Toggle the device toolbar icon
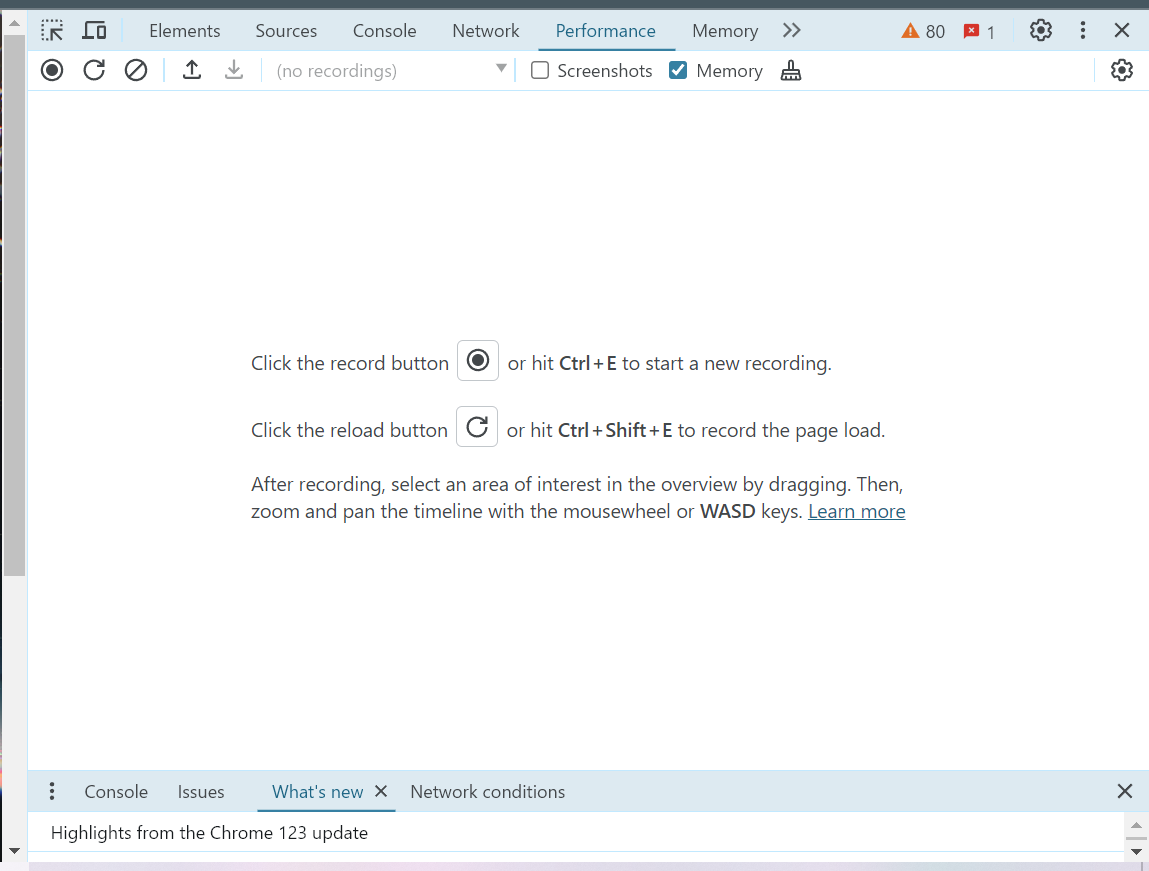Viewport: 1149px width, 871px height. 94,31
